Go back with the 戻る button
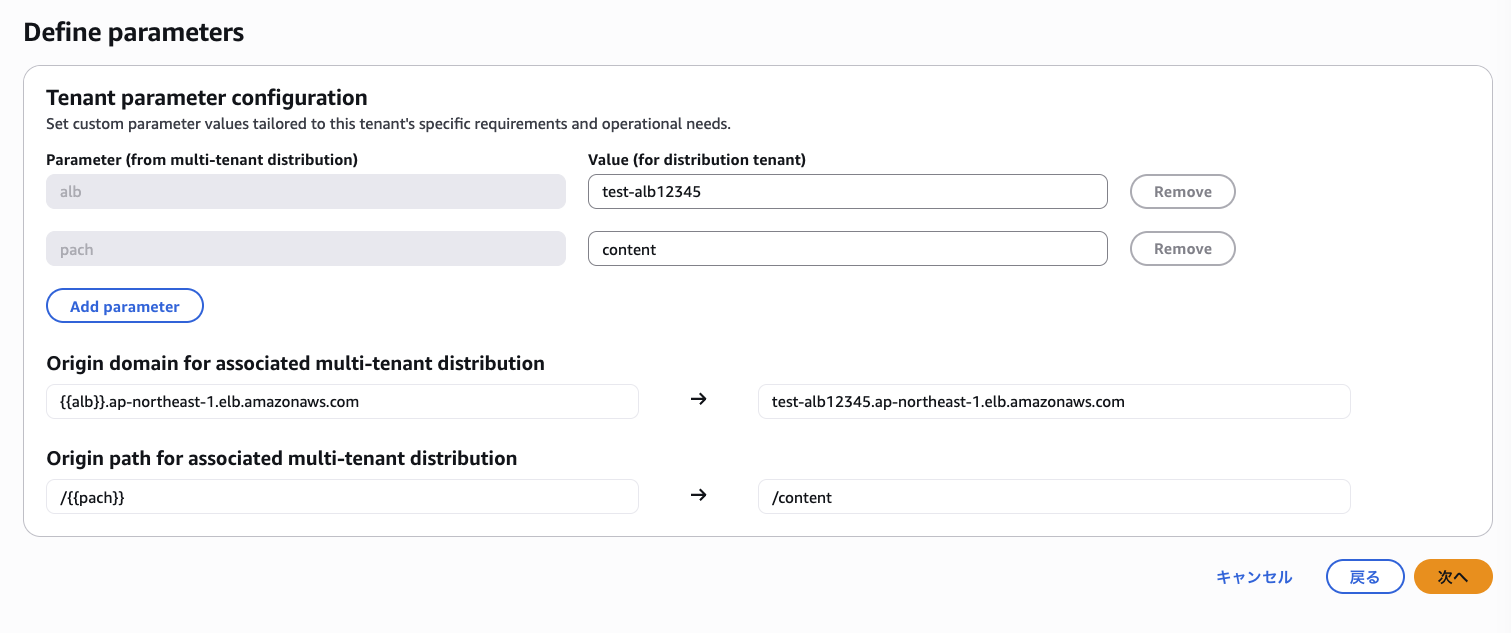 click(1364, 577)
